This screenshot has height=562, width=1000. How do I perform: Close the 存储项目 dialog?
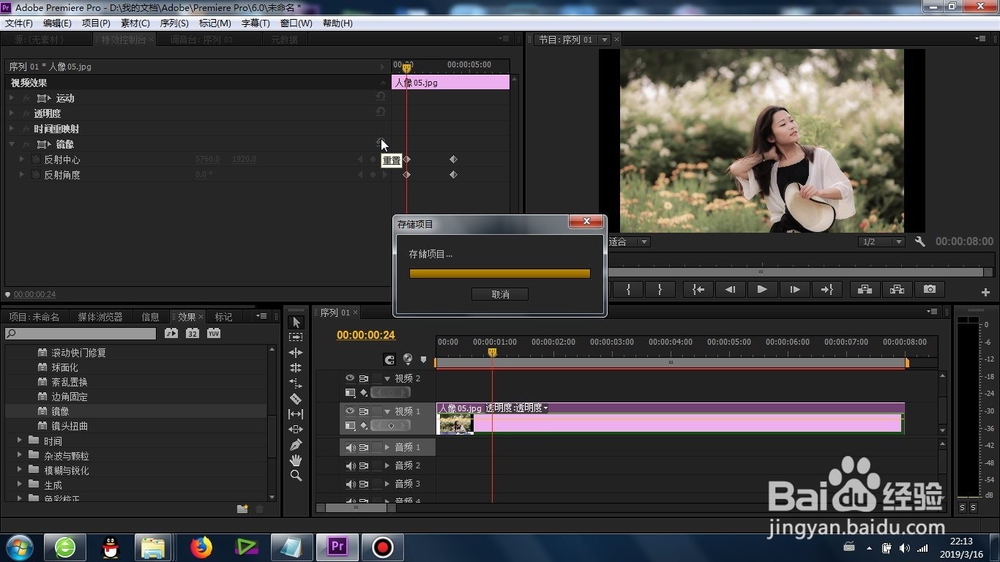587,221
